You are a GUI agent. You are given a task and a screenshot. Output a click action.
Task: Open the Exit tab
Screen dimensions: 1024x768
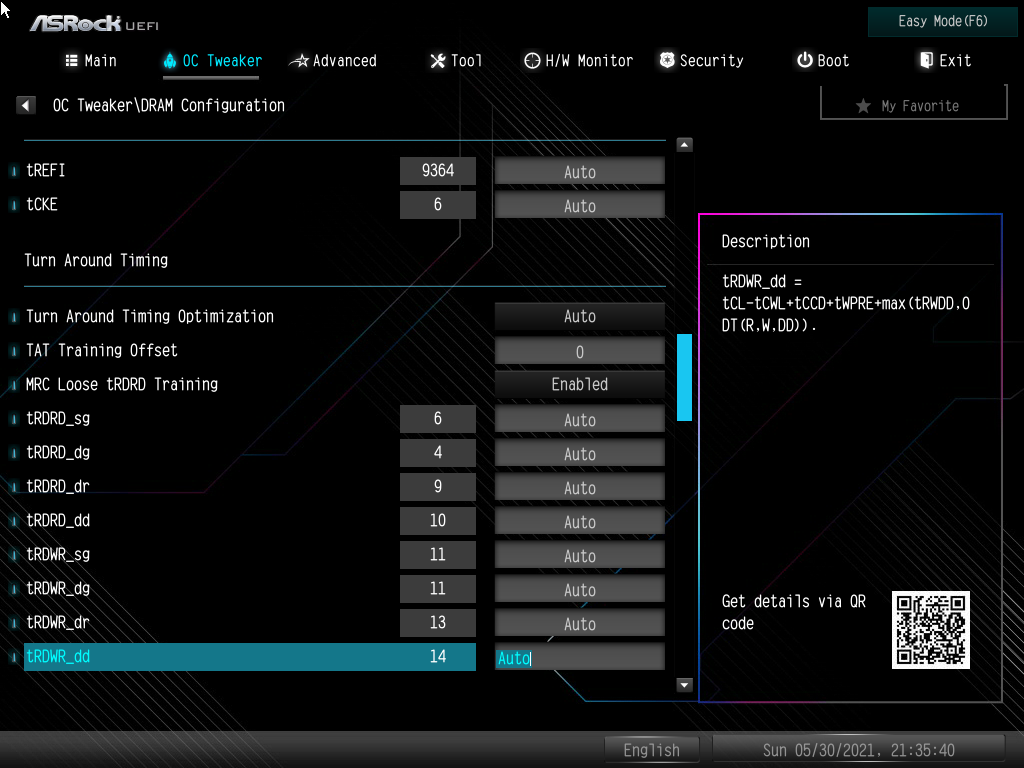click(x=946, y=61)
